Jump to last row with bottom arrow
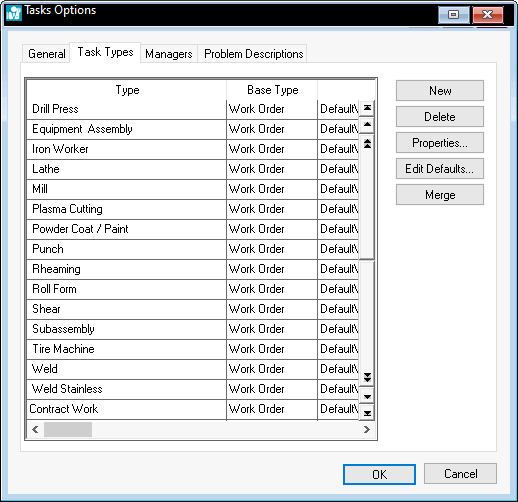The width and height of the screenshot is (518, 502). point(367,413)
